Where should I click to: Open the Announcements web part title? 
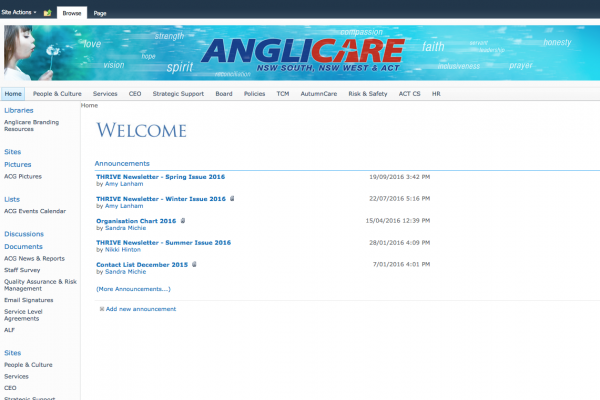point(122,163)
